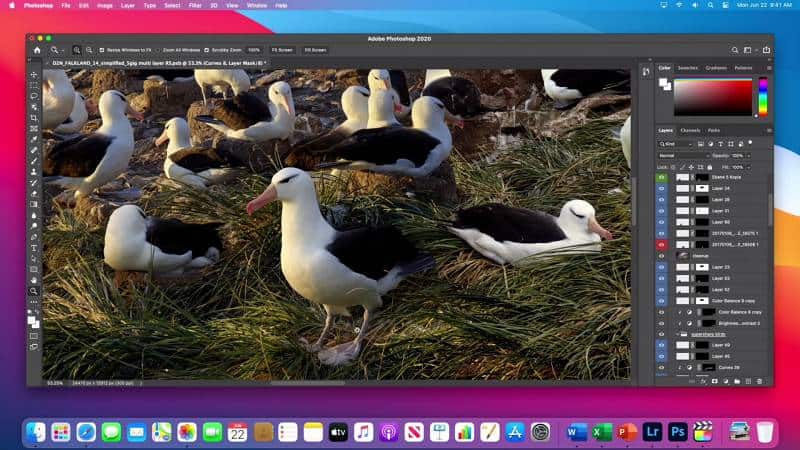
Task: Hide Layer 23 with its eye icon
Action: click(661, 267)
